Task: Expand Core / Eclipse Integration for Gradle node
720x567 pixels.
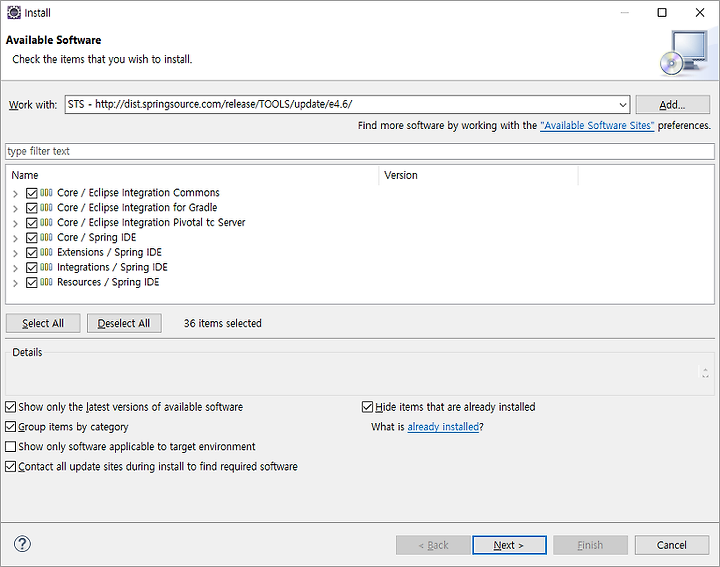Action: coord(15,208)
